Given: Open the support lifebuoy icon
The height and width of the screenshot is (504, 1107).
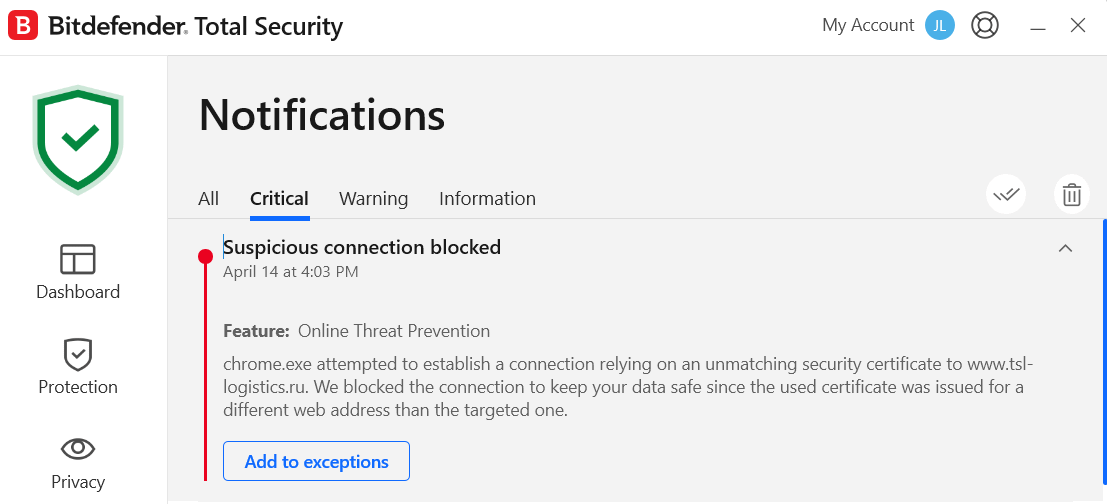Looking at the screenshot, I should 984,25.
